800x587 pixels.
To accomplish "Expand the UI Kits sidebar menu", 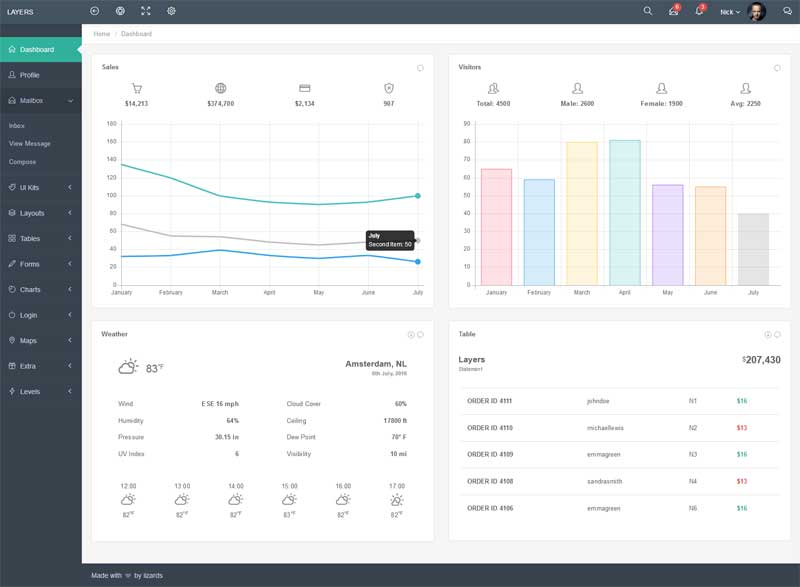I will point(40,187).
